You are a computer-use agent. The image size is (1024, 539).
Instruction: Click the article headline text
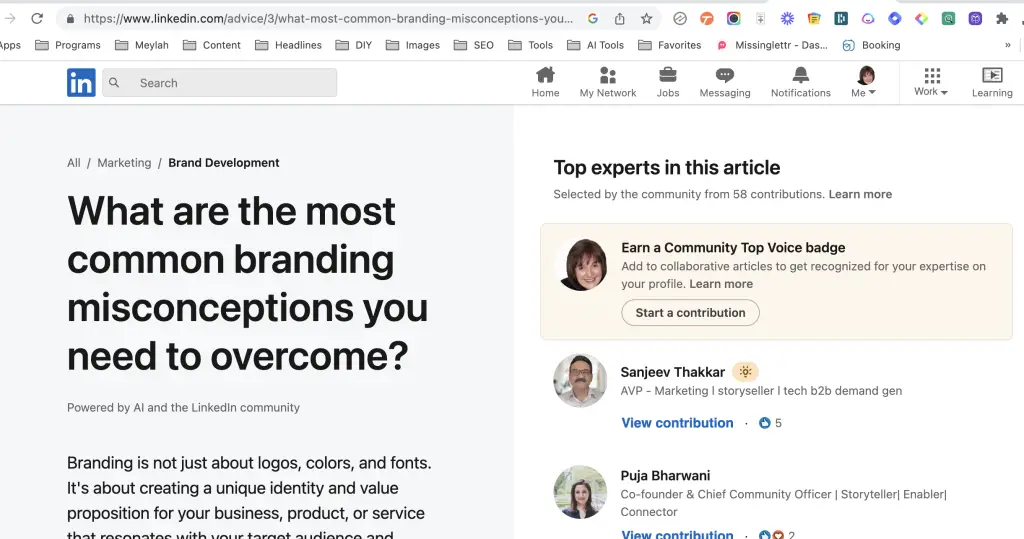pyautogui.click(x=248, y=284)
